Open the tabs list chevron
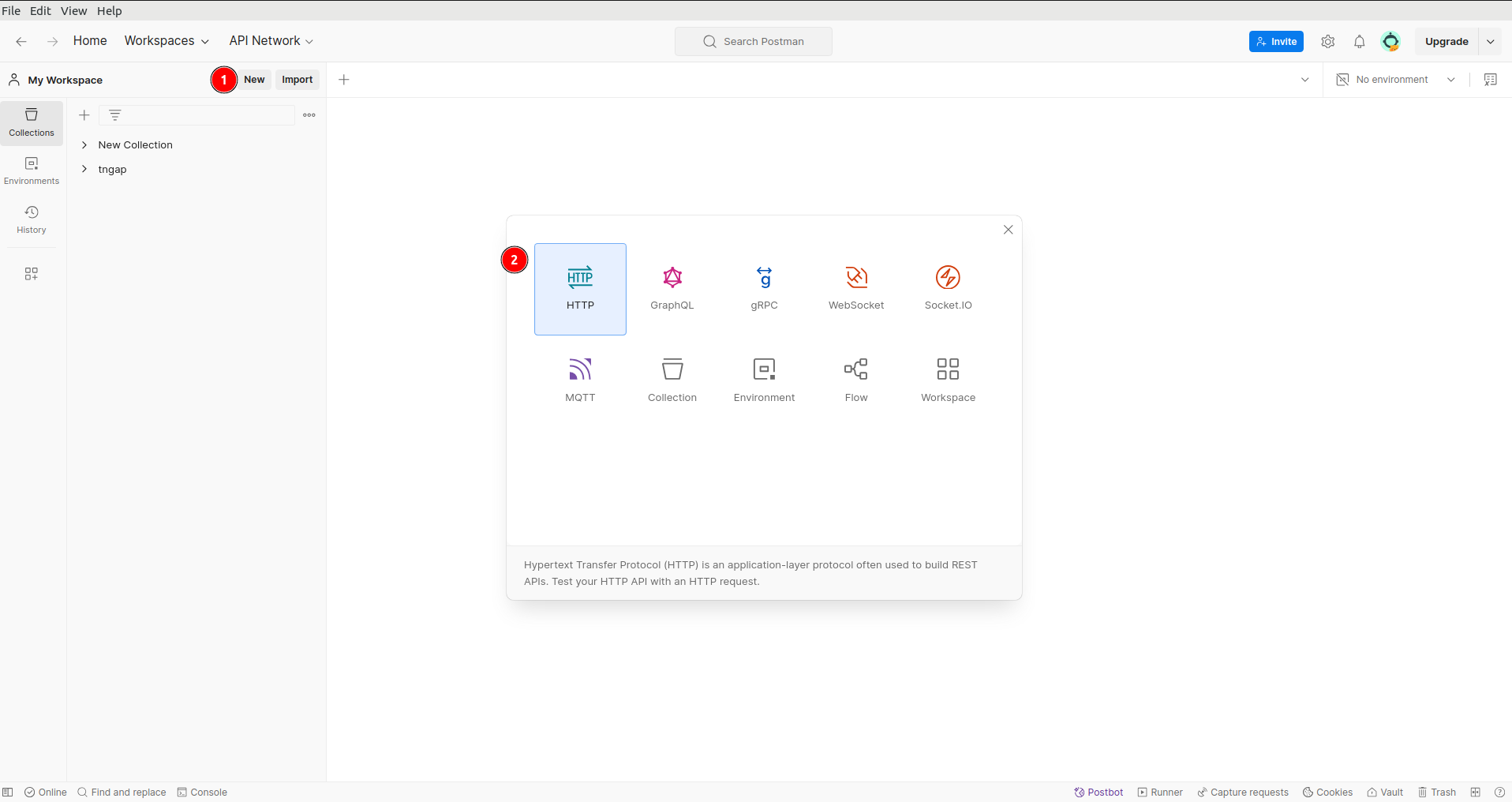This screenshot has width=1512, height=802. (x=1304, y=80)
